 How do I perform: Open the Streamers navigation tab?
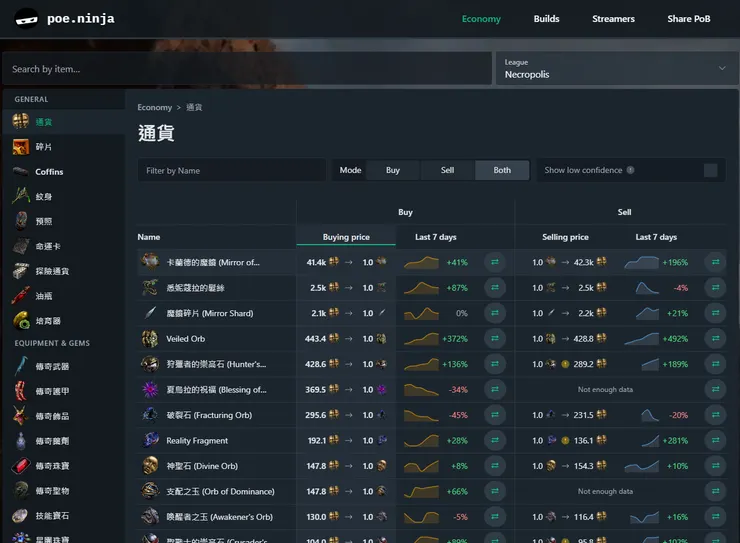tap(613, 19)
